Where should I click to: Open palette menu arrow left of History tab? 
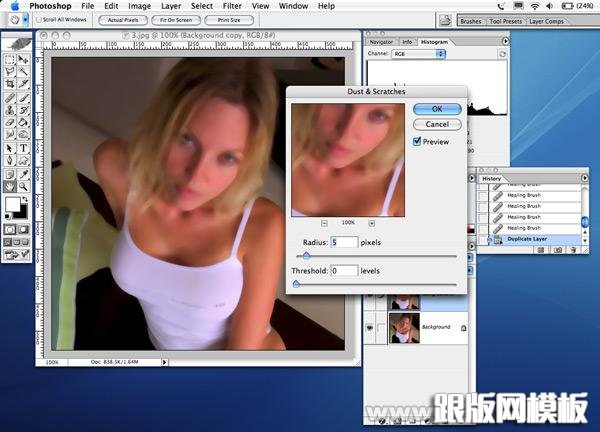(471, 178)
